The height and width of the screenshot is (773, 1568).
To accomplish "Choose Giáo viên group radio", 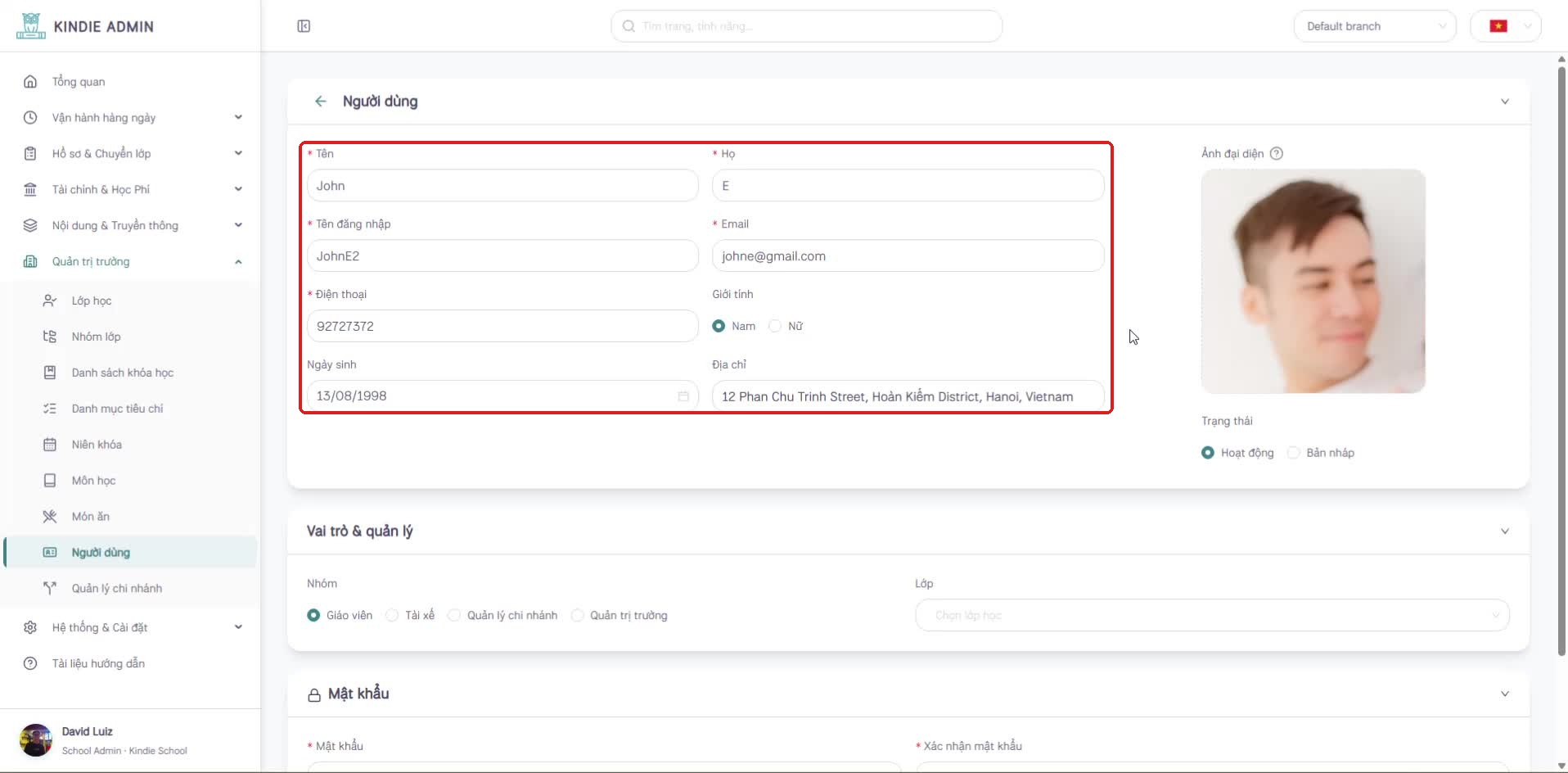I will click(313, 615).
